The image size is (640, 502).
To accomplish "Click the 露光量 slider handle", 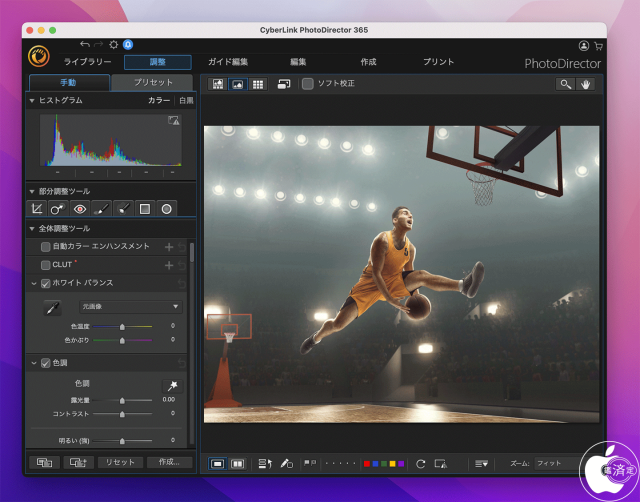I will tap(122, 401).
